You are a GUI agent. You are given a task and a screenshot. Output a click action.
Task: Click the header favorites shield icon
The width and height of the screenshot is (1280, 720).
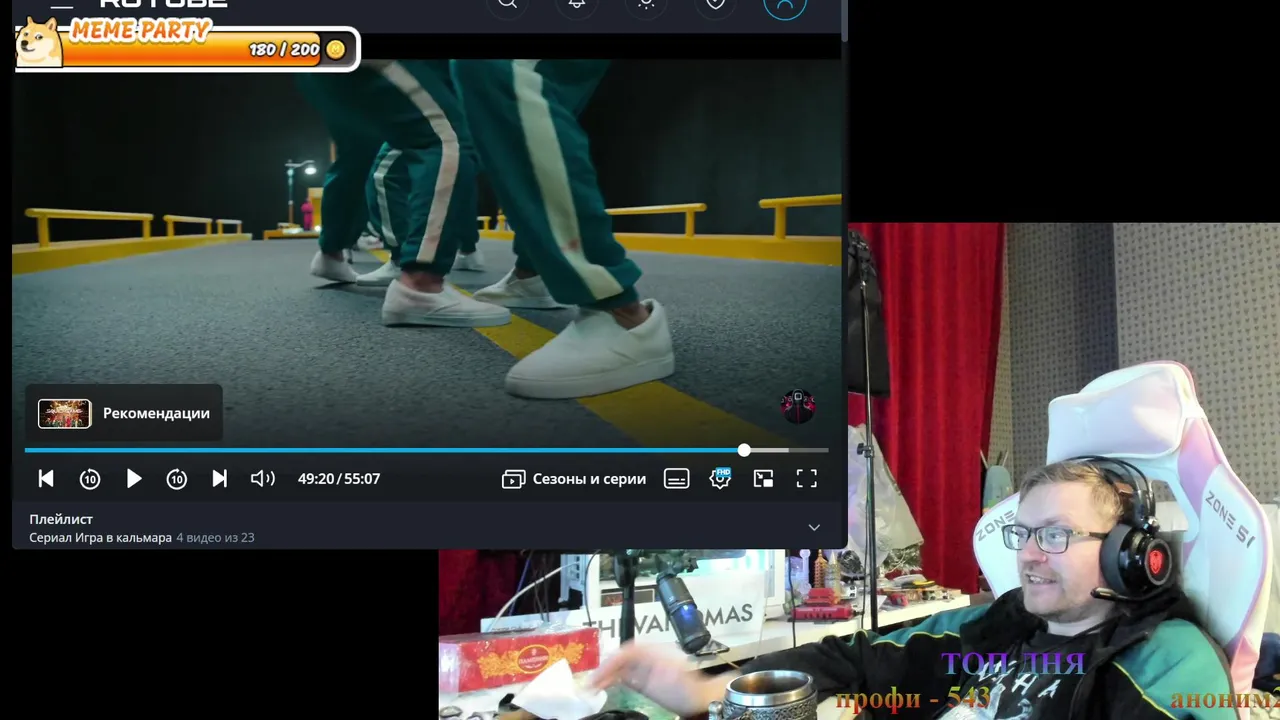pos(715,4)
